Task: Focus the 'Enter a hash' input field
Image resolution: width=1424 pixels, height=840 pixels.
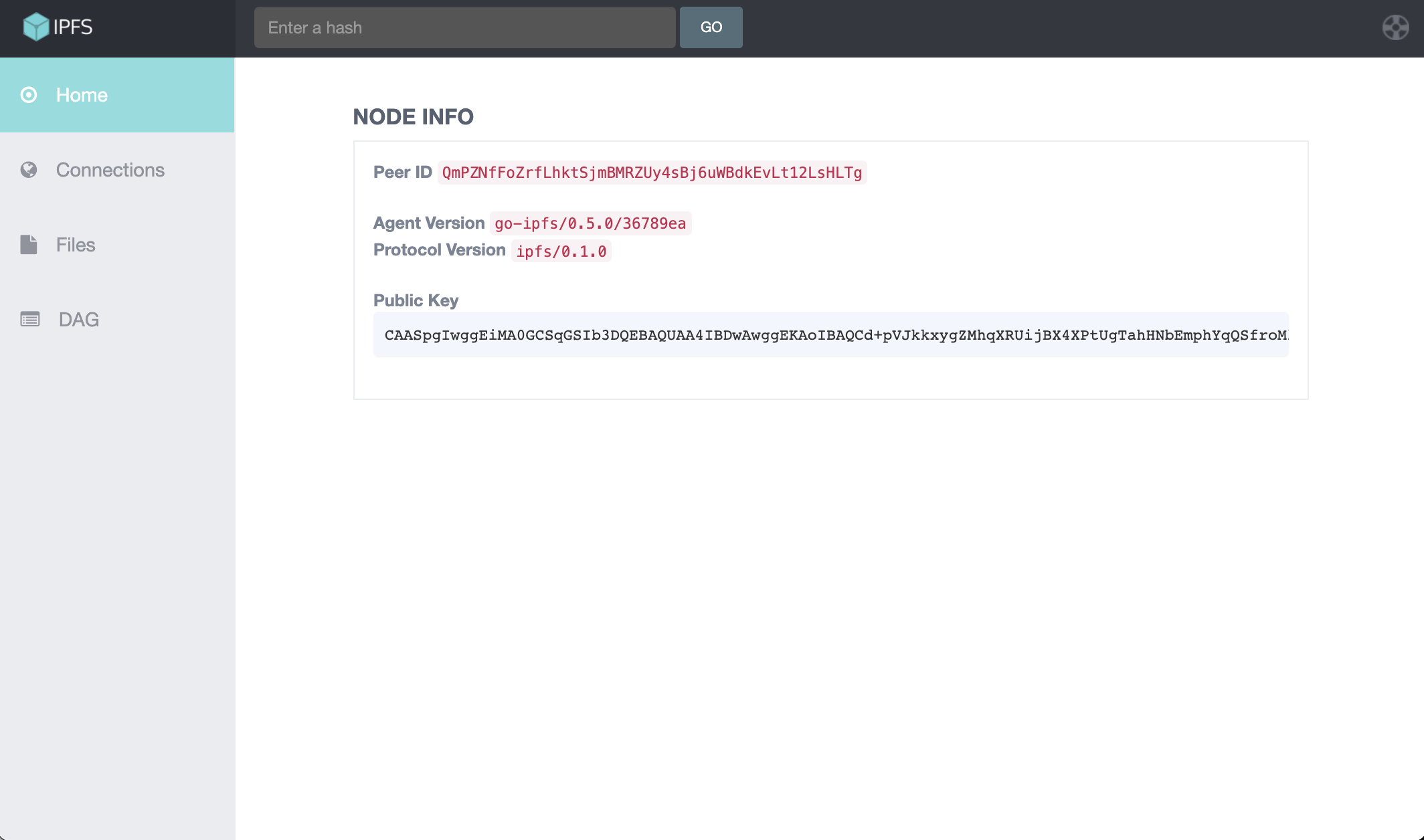Action: click(x=464, y=27)
